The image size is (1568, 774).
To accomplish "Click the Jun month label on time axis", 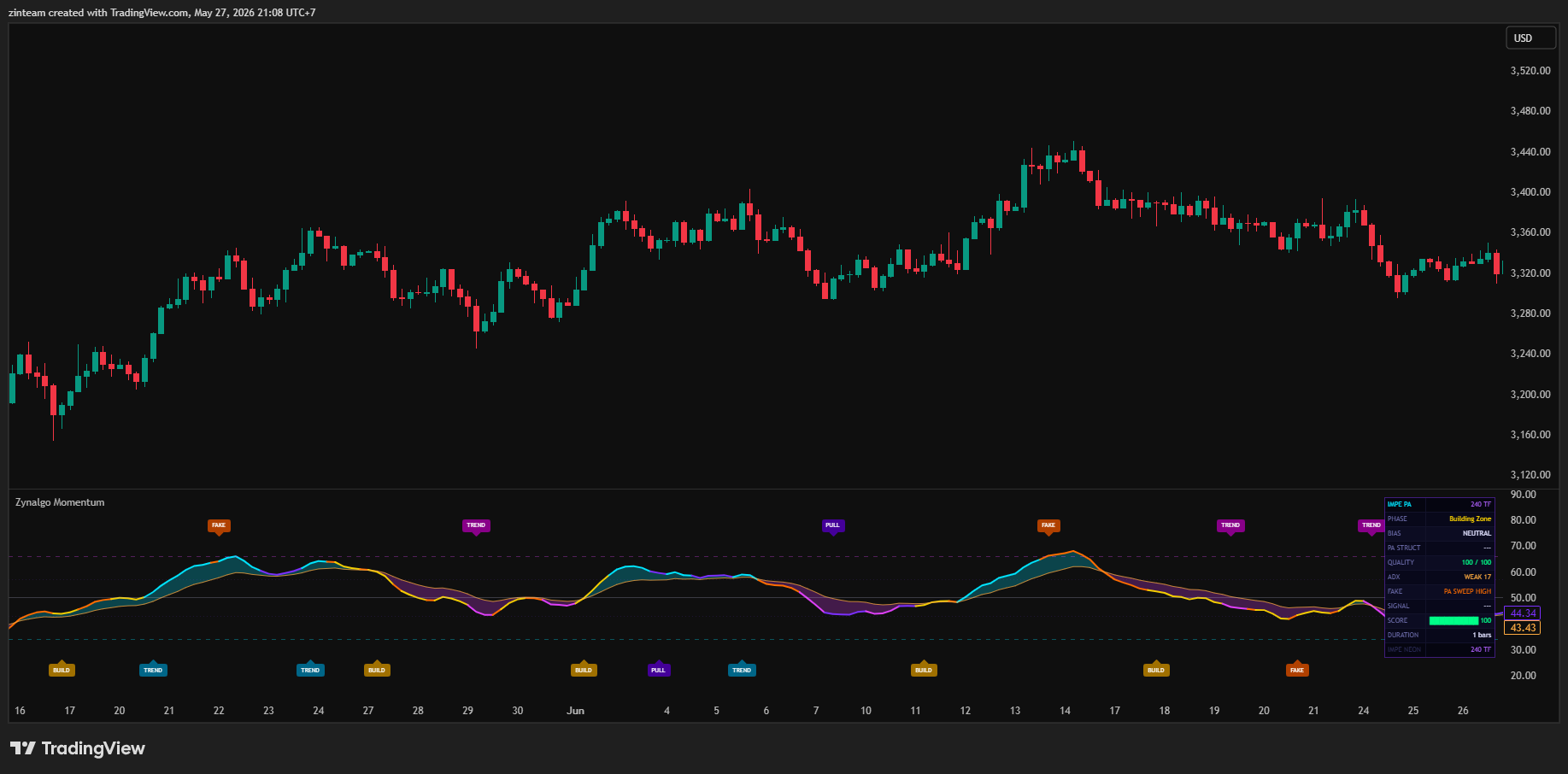I will pos(575,711).
